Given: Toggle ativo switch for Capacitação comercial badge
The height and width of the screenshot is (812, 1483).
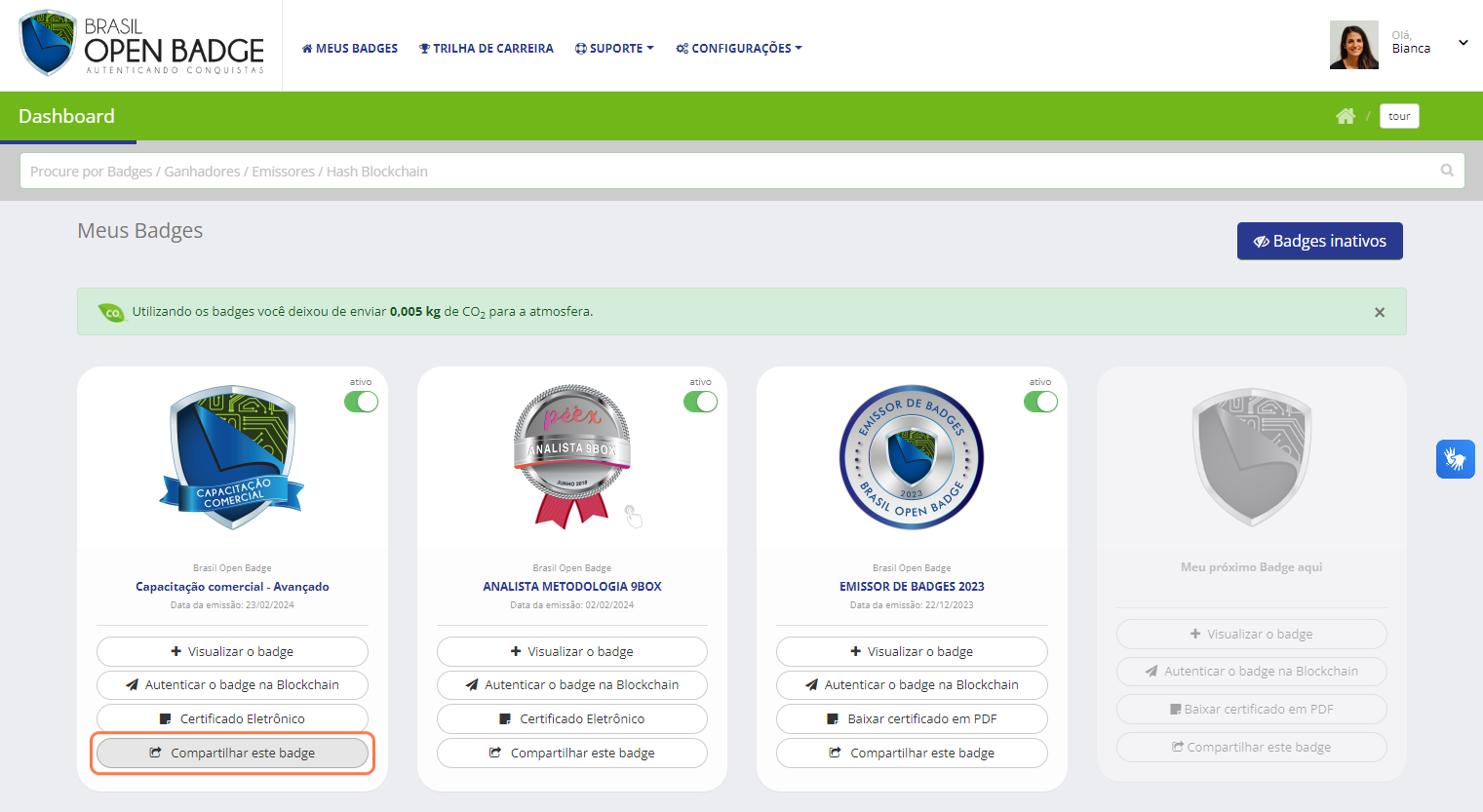Looking at the screenshot, I should 361,402.
